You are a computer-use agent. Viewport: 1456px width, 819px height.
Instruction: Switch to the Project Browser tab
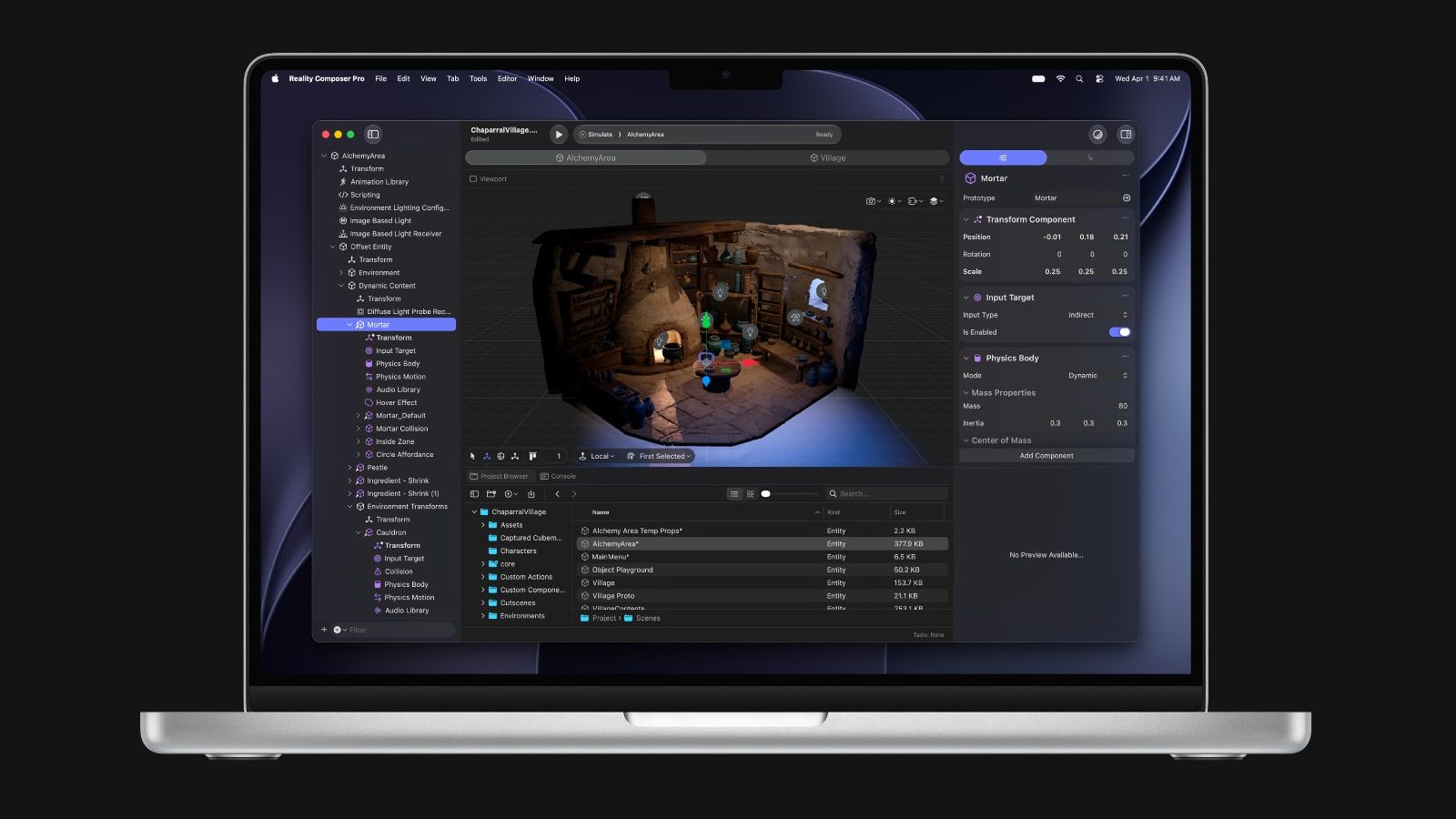499,476
